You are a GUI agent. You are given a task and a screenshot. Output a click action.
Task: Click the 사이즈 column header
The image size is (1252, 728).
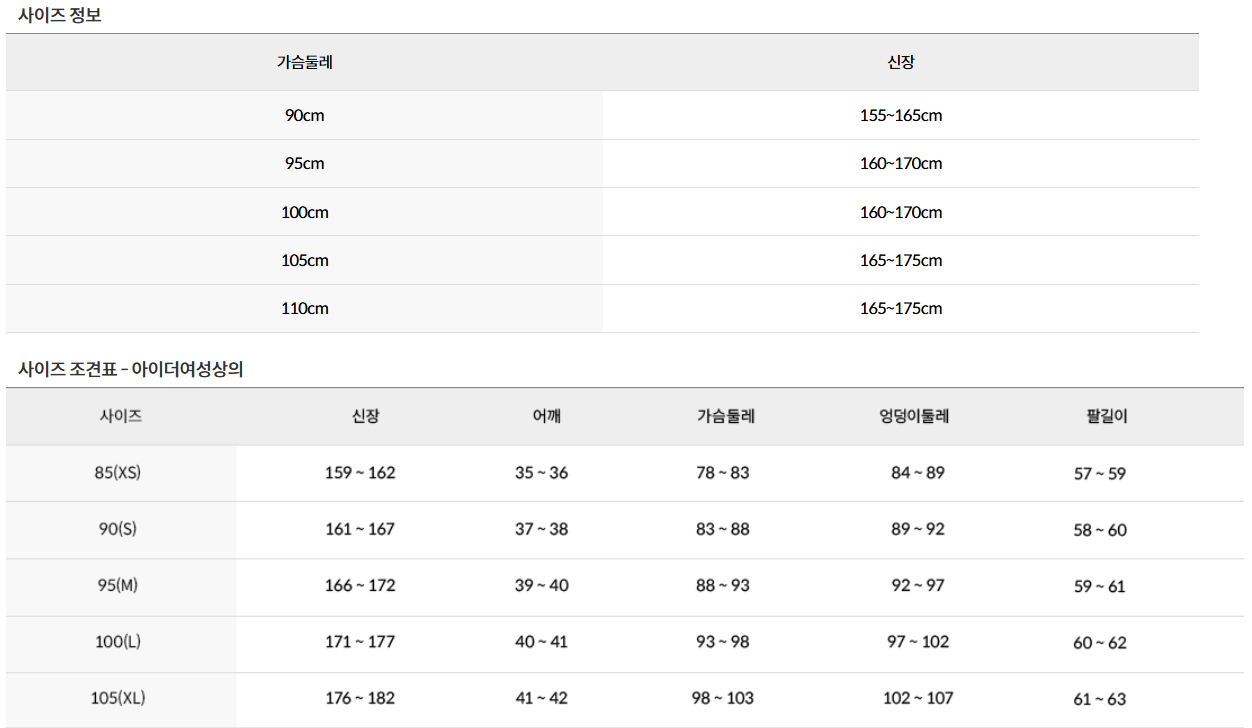coord(121,416)
